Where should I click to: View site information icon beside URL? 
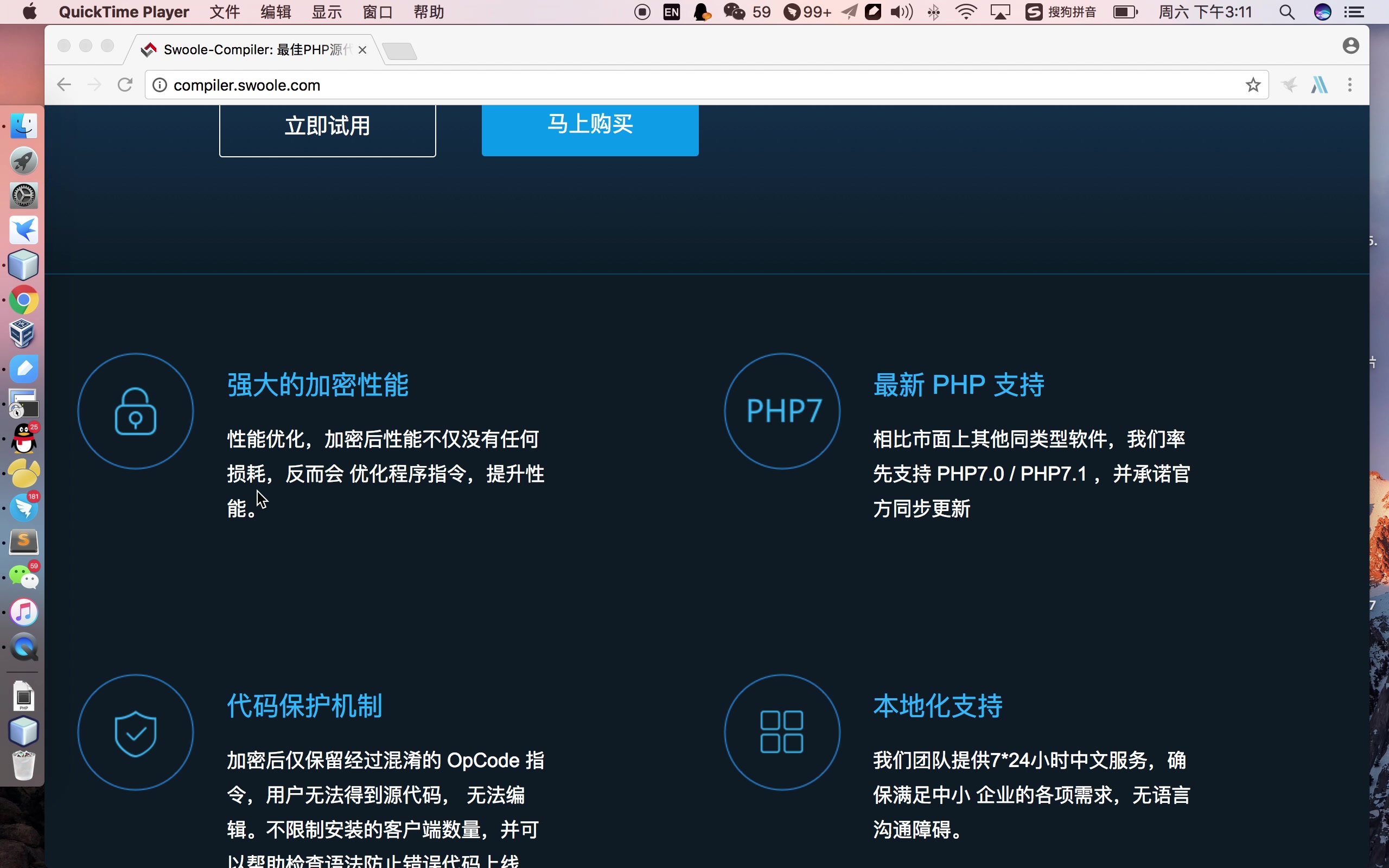pos(160,85)
